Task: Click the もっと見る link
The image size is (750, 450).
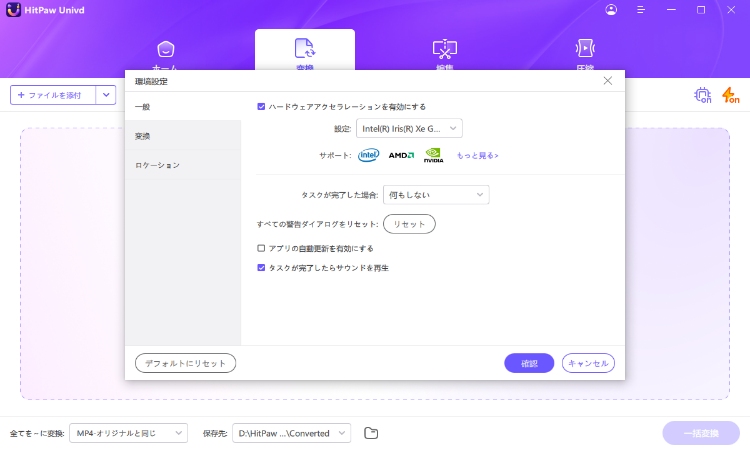Action: pyautogui.click(x=477, y=155)
